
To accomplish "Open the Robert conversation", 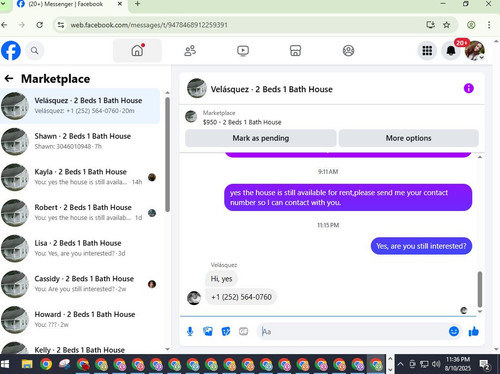I will [x=80, y=213].
